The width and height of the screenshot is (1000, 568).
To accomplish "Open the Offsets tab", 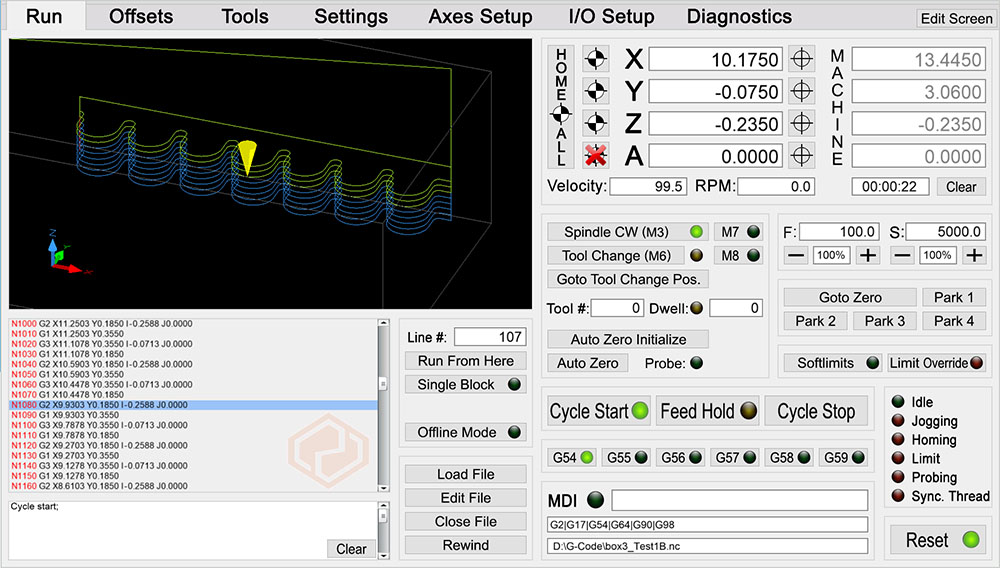I will click(x=141, y=16).
